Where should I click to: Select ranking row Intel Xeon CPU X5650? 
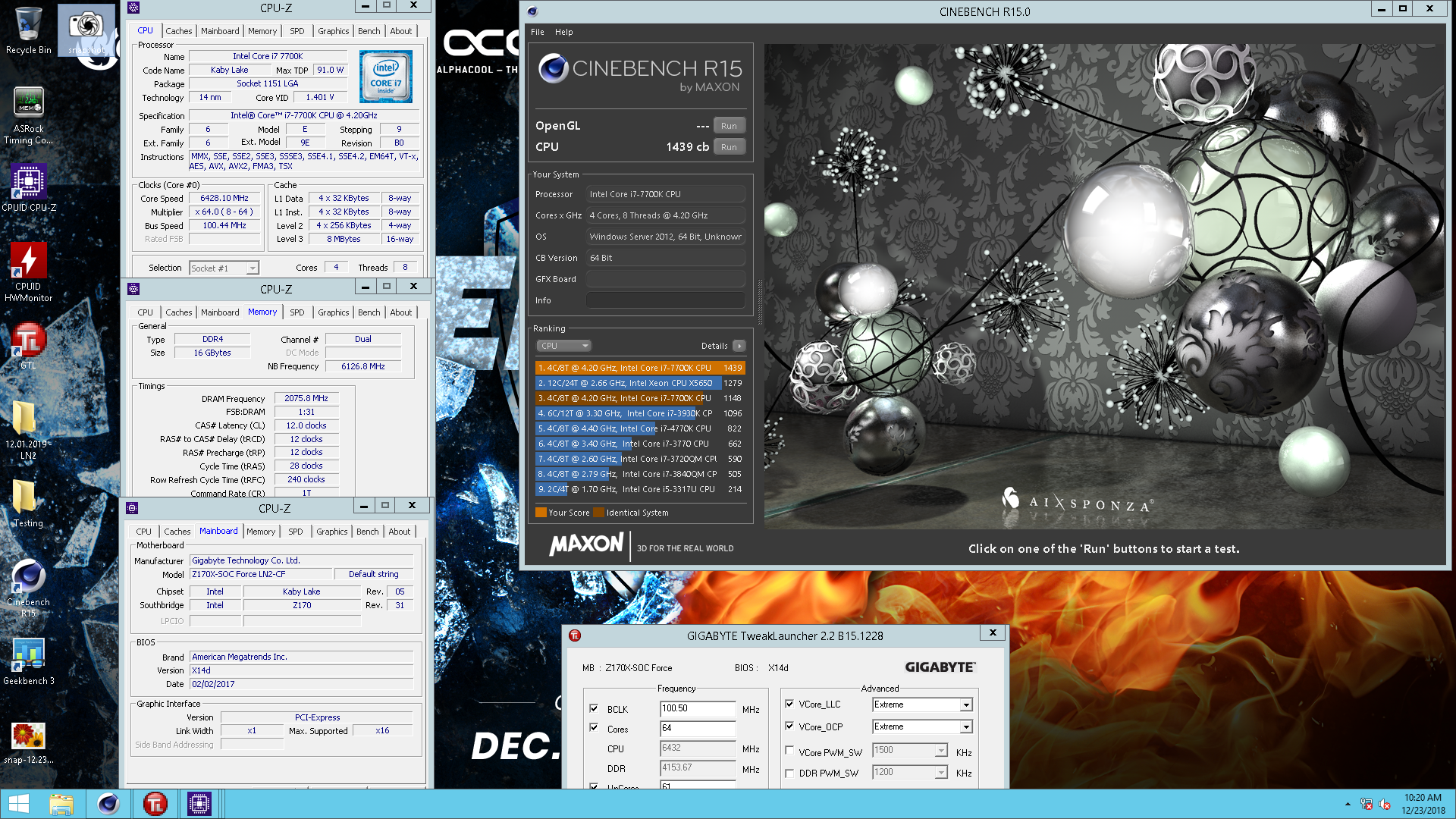click(640, 383)
